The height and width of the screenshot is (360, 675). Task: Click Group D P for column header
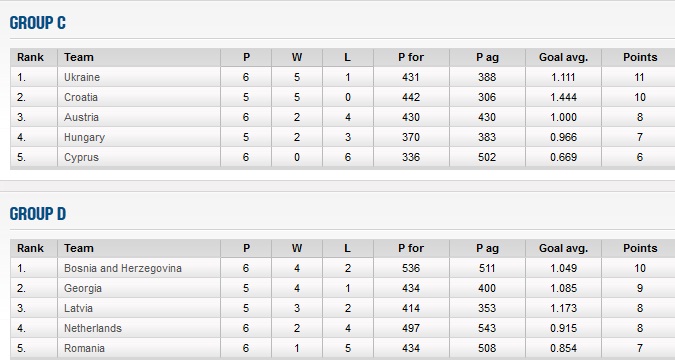click(x=411, y=248)
